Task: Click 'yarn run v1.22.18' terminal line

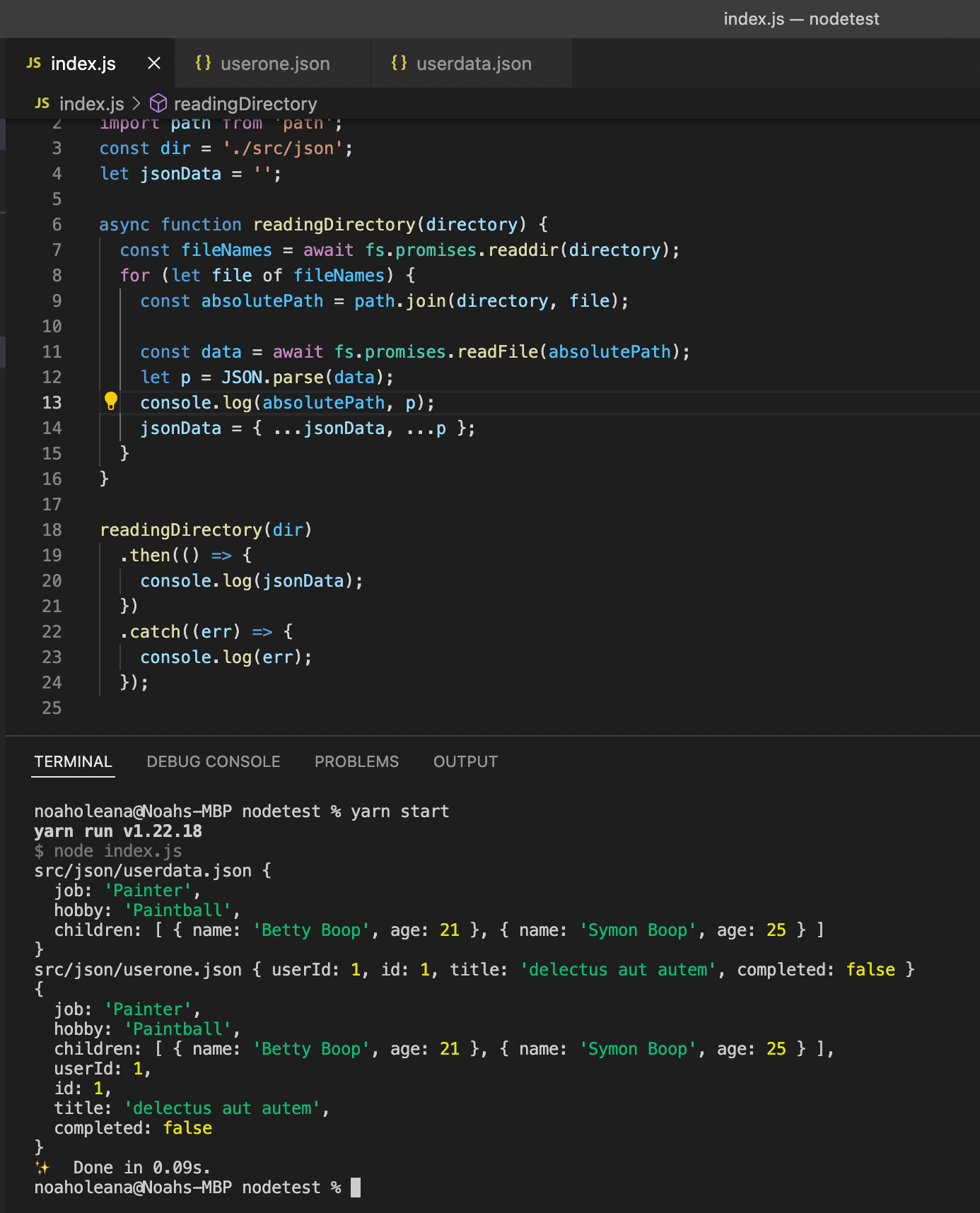Action: [x=118, y=831]
